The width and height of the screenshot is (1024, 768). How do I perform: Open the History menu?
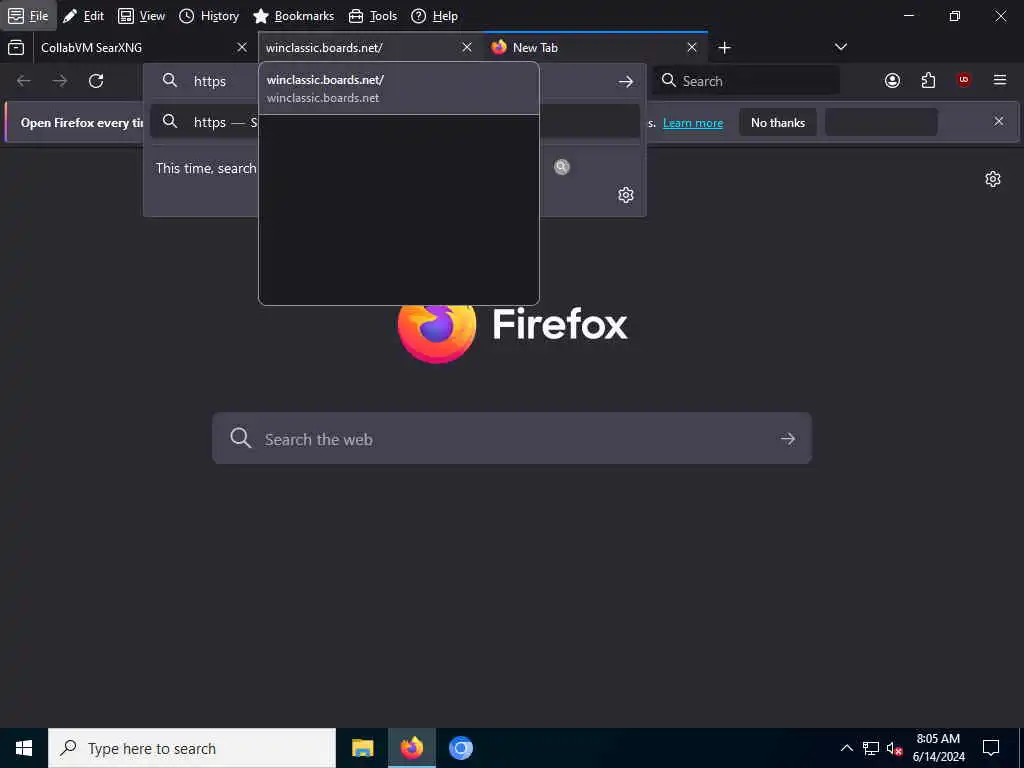tap(209, 16)
